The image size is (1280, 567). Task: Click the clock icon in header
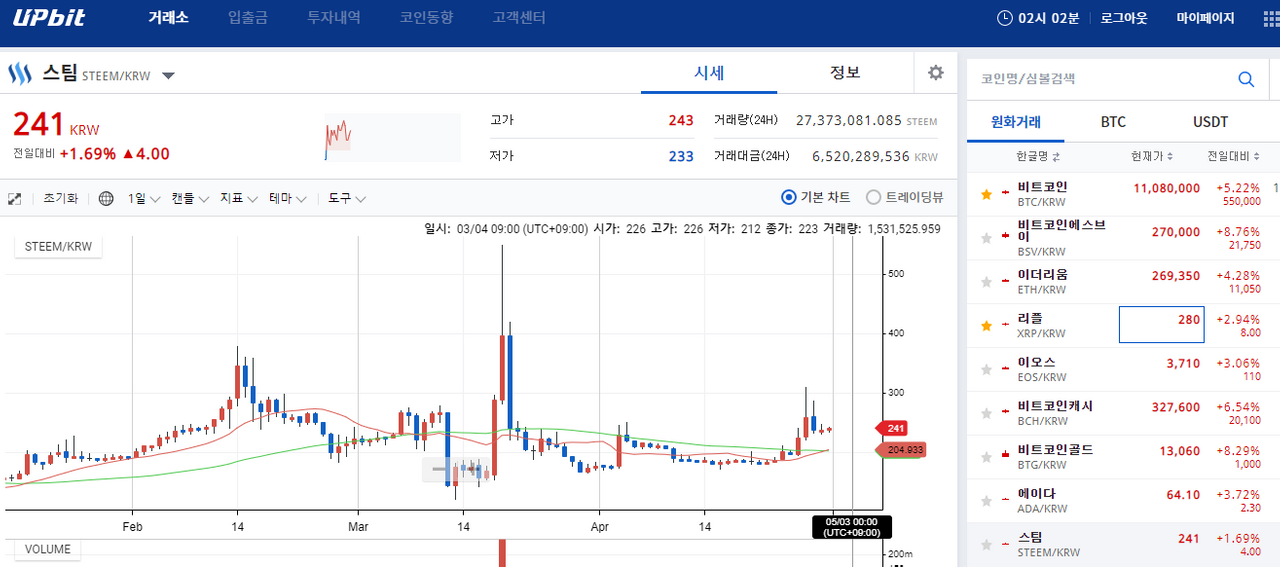1005,18
